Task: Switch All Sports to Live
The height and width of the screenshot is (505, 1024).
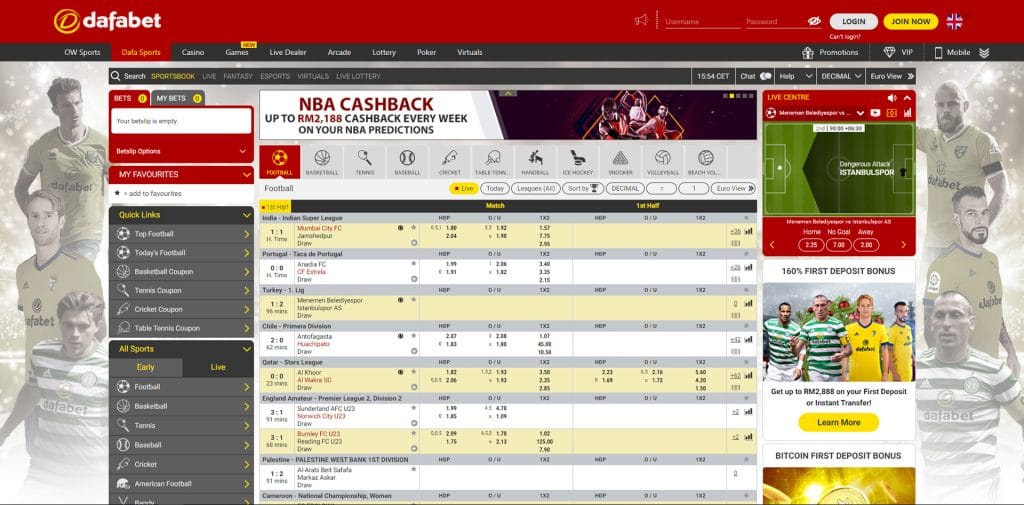Action: coord(218,367)
